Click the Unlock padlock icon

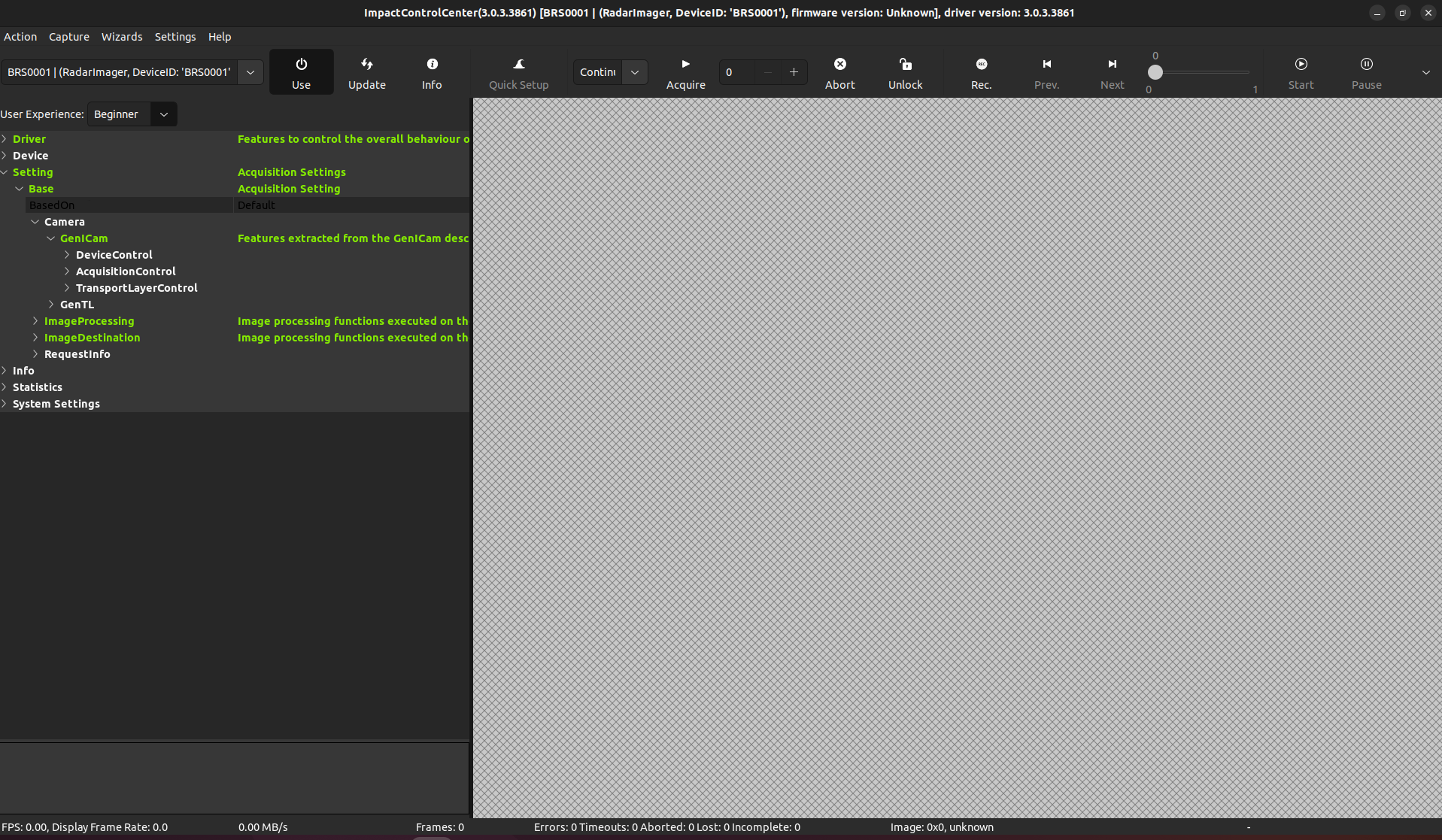click(905, 65)
